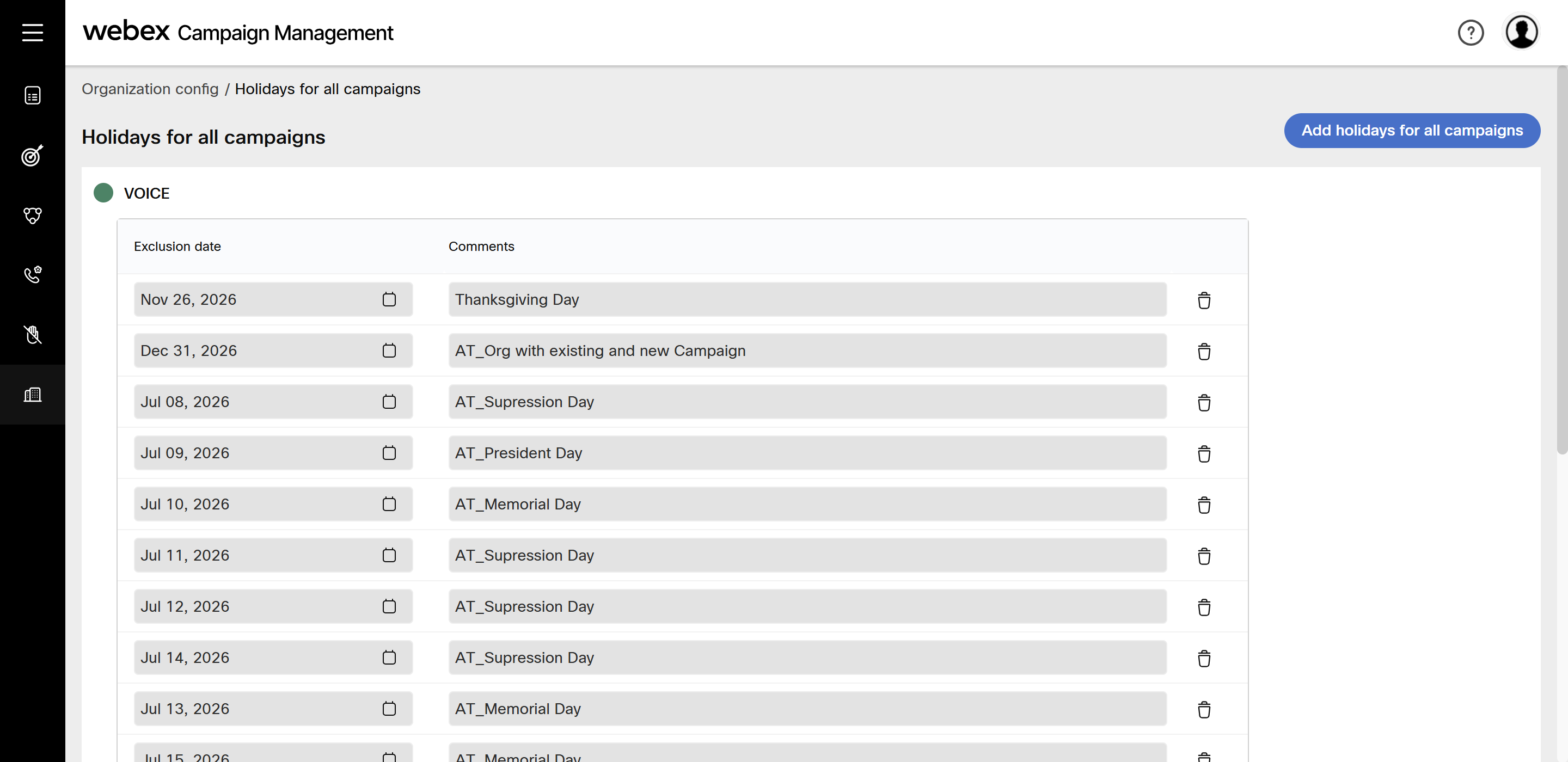This screenshot has width=1568, height=762.
Task: Open calendar picker for Nov 26, 2026
Action: 389,299
